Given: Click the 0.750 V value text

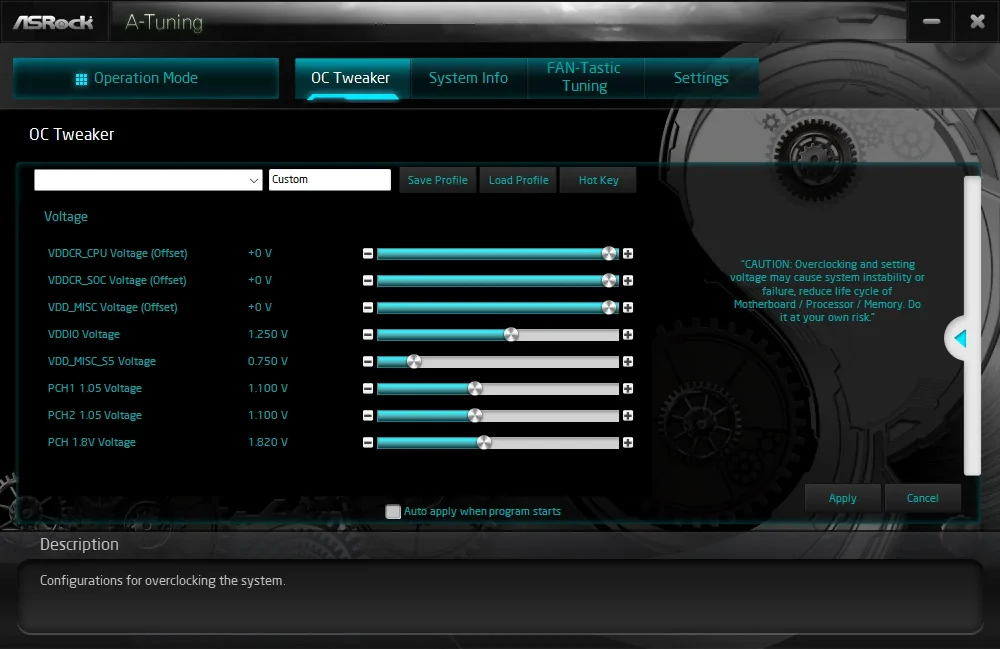Looking at the screenshot, I should click(x=268, y=361).
